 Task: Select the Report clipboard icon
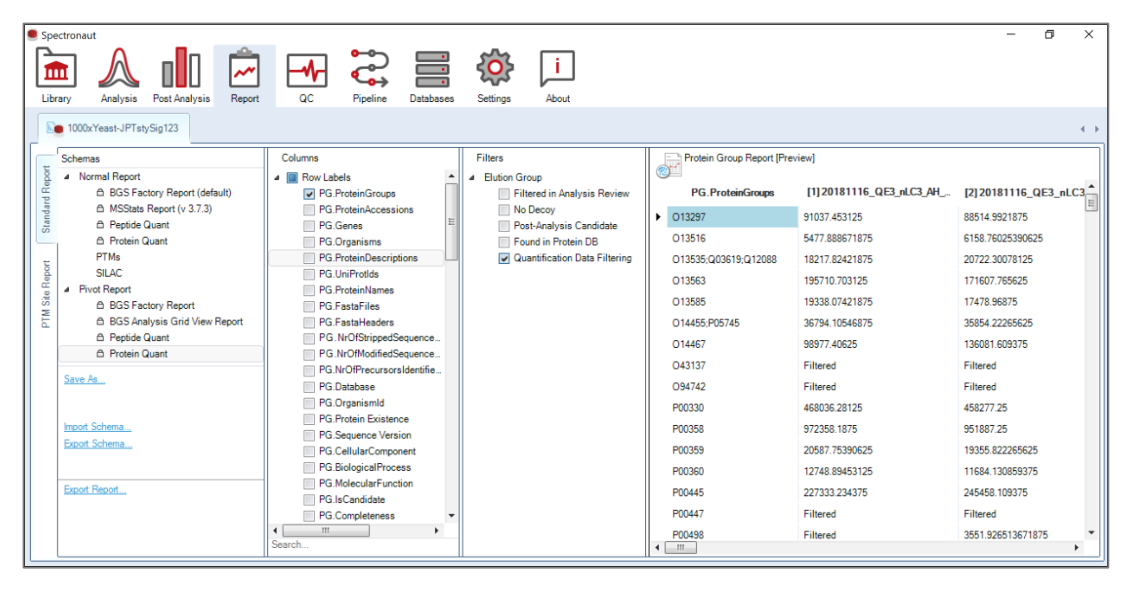point(244,69)
